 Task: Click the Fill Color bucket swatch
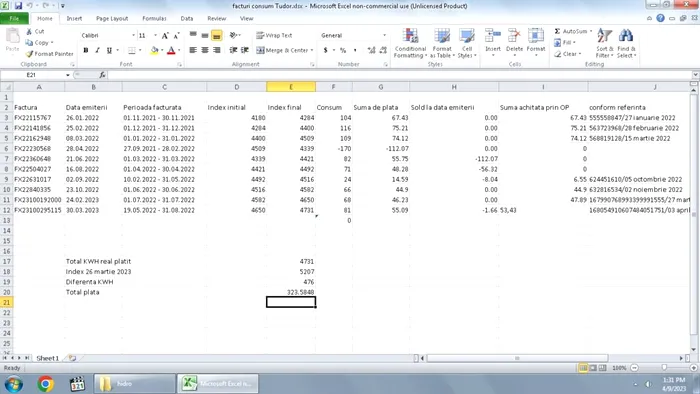(x=154, y=50)
